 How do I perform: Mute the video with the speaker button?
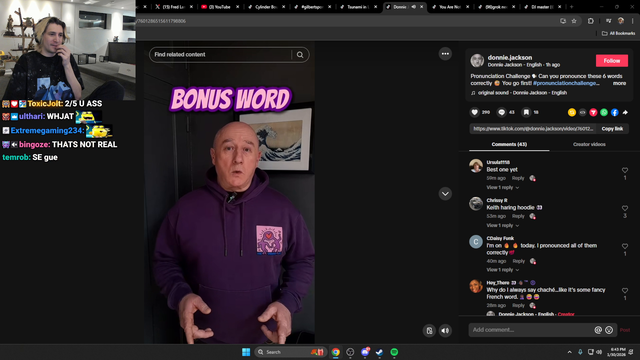(x=445, y=331)
